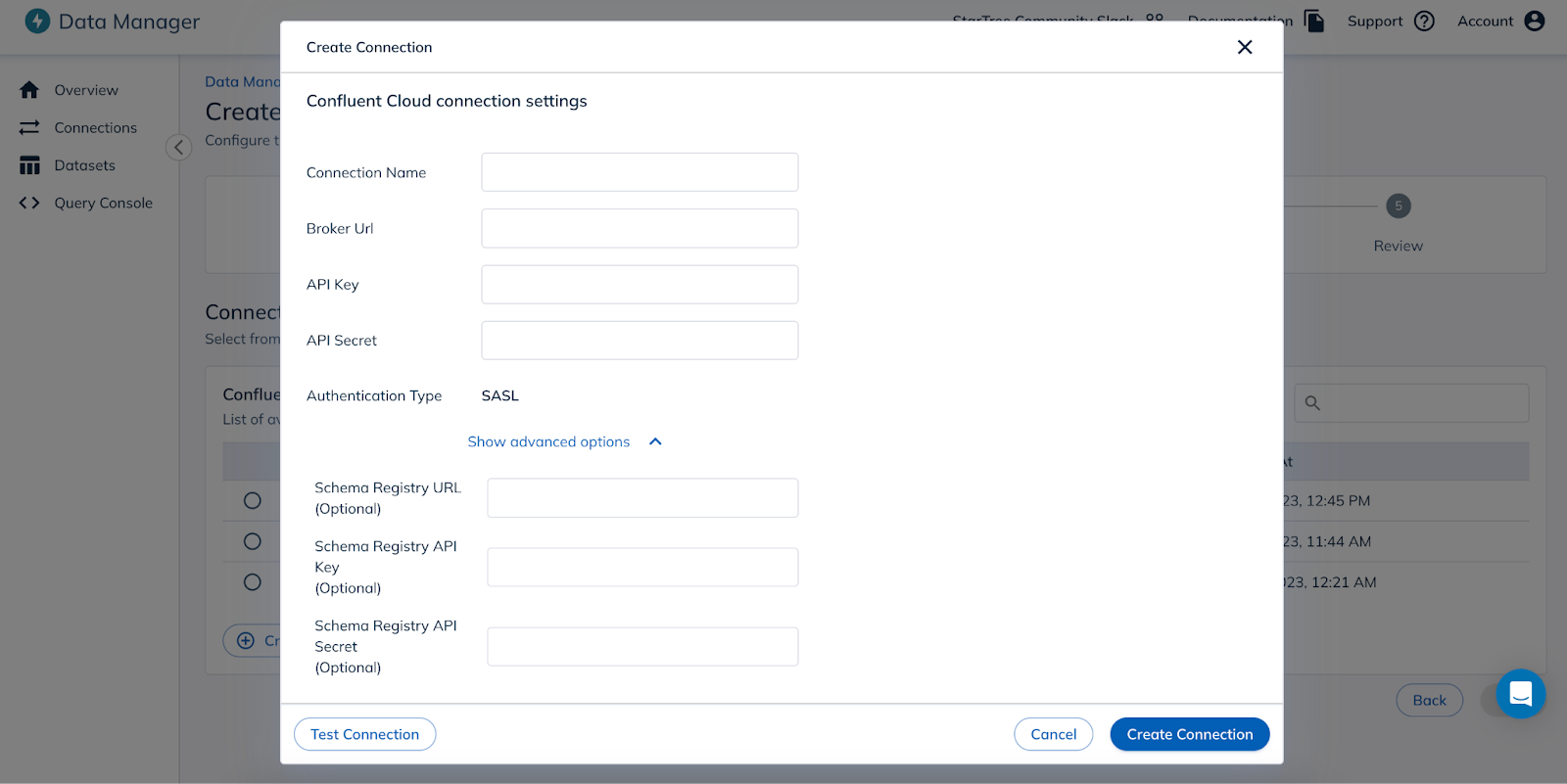Focus the API Key field
Viewport: 1567px width, 784px height.
(x=640, y=284)
